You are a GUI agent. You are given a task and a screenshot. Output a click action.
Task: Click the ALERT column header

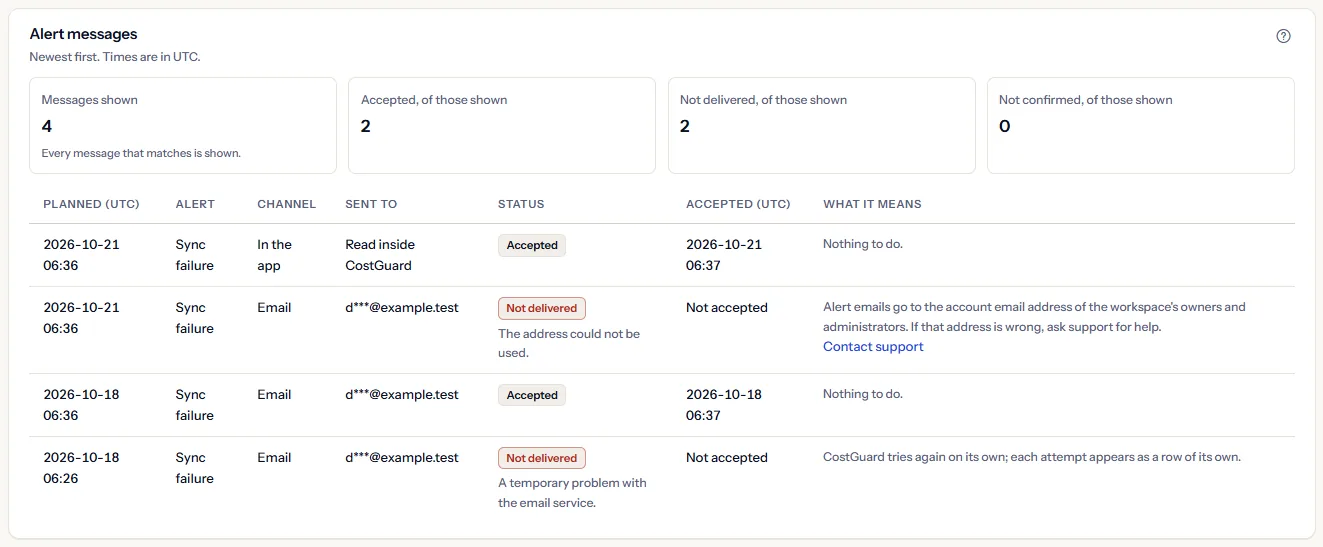[195, 204]
